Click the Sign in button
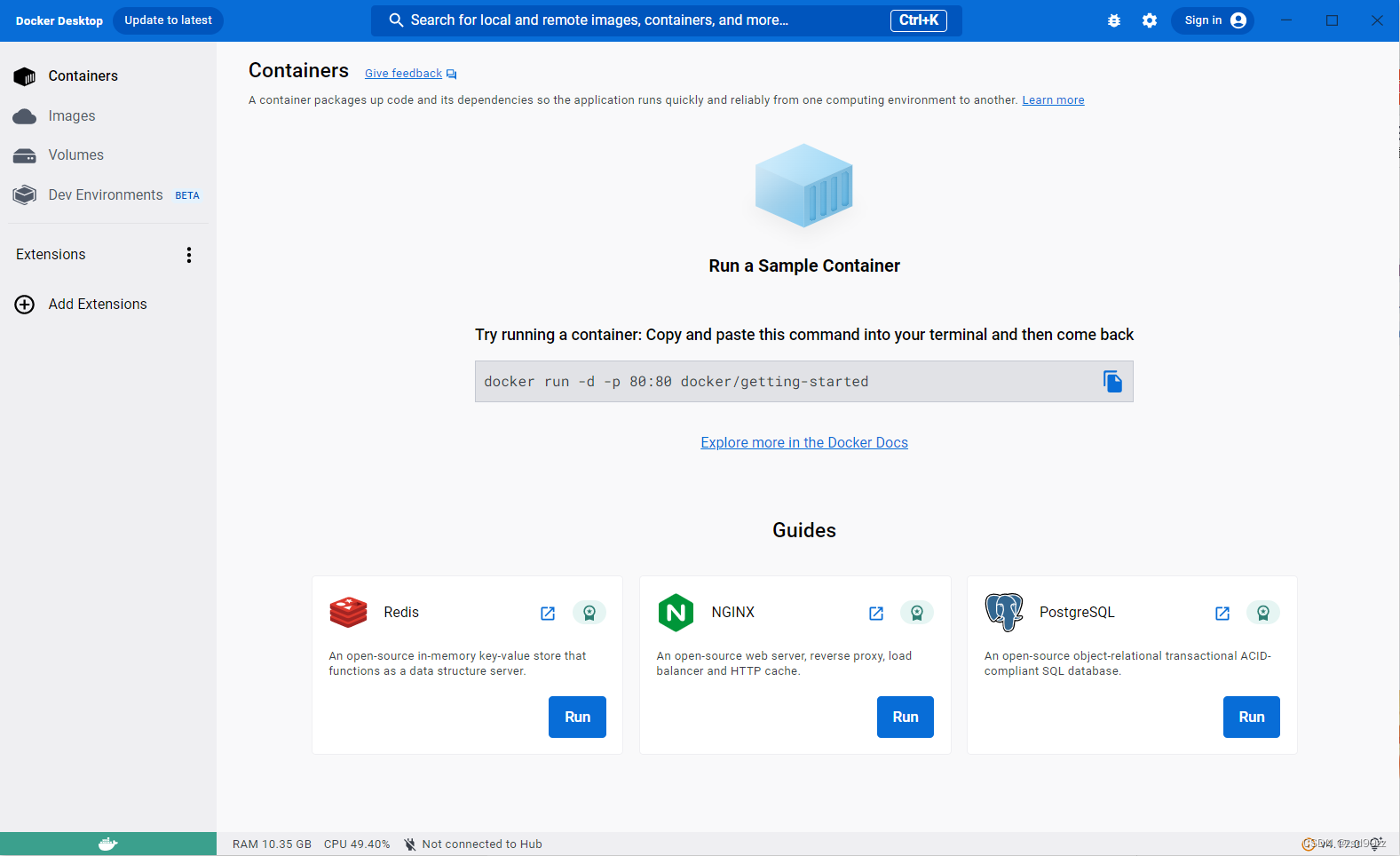 coord(1213,20)
